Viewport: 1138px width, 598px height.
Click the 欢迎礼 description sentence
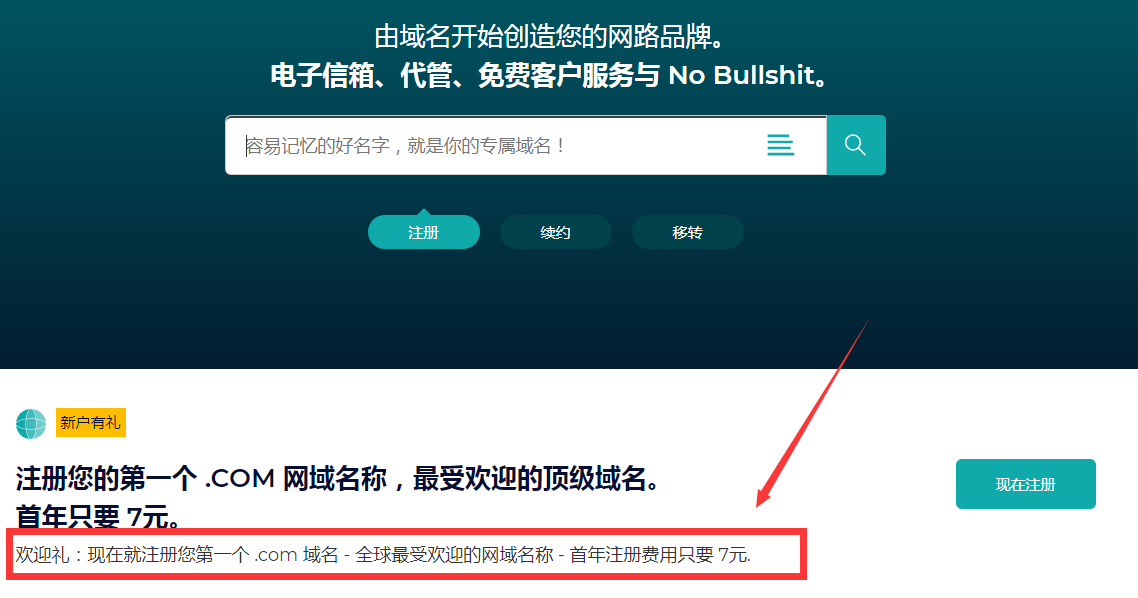click(x=383, y=555)
